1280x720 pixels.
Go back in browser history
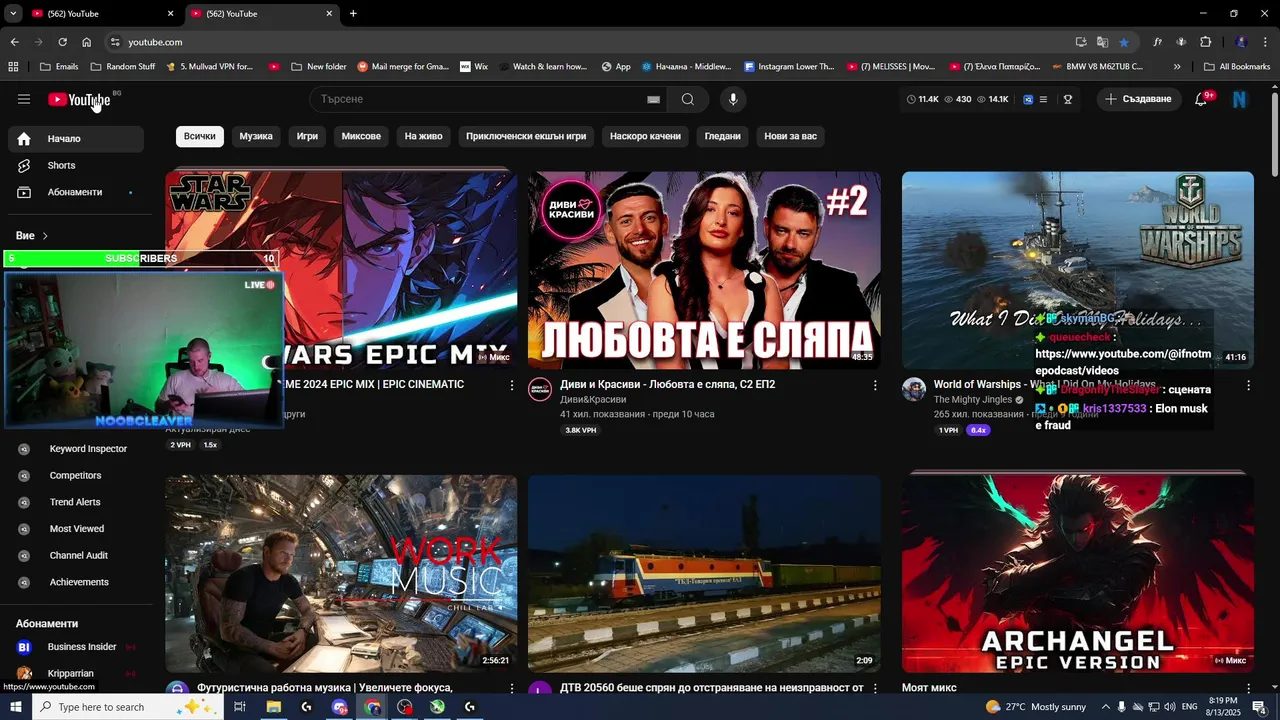click(14, 42)
